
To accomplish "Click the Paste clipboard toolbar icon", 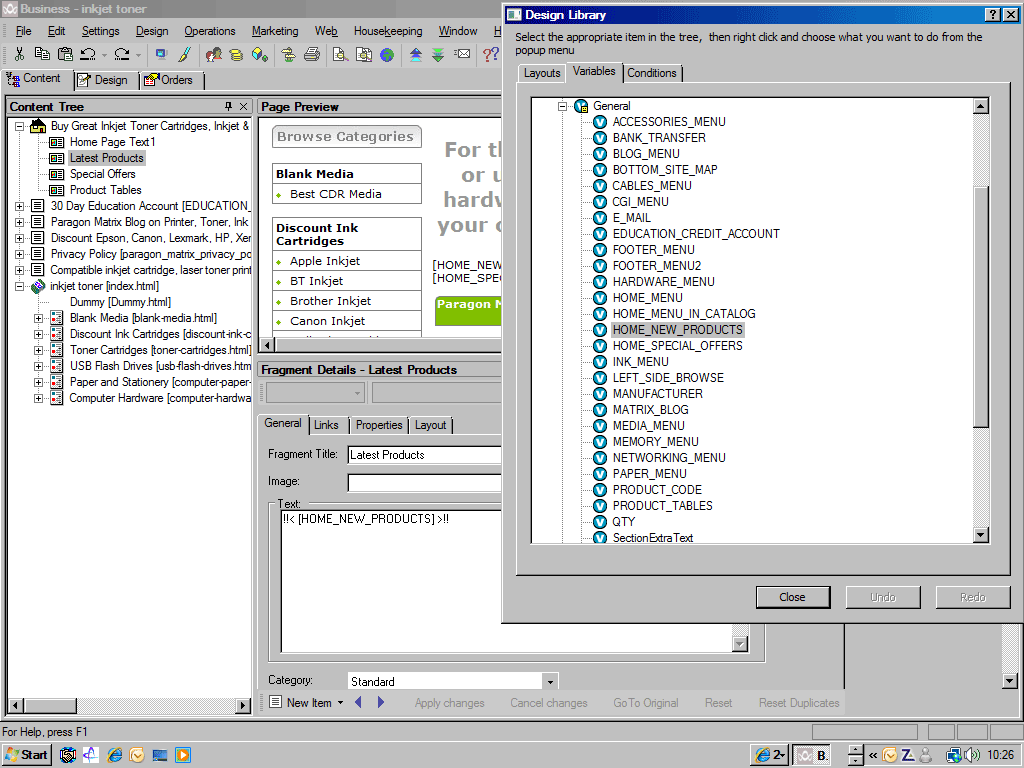I will pyautogui.click(x=65, y=54).
